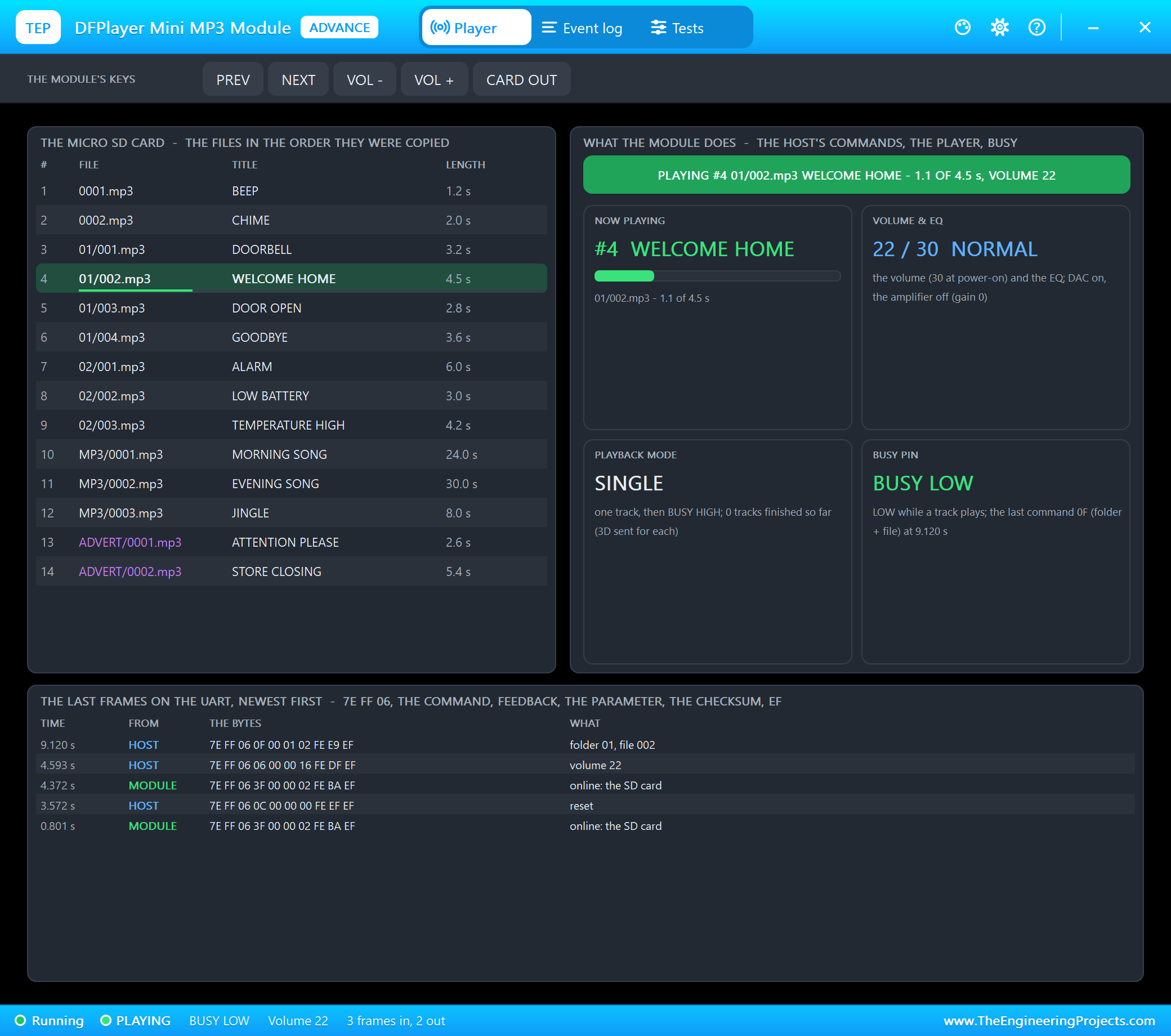1171x1036 pixels.
Task: Select the JINGLE track row
Action: click(291, 512)
